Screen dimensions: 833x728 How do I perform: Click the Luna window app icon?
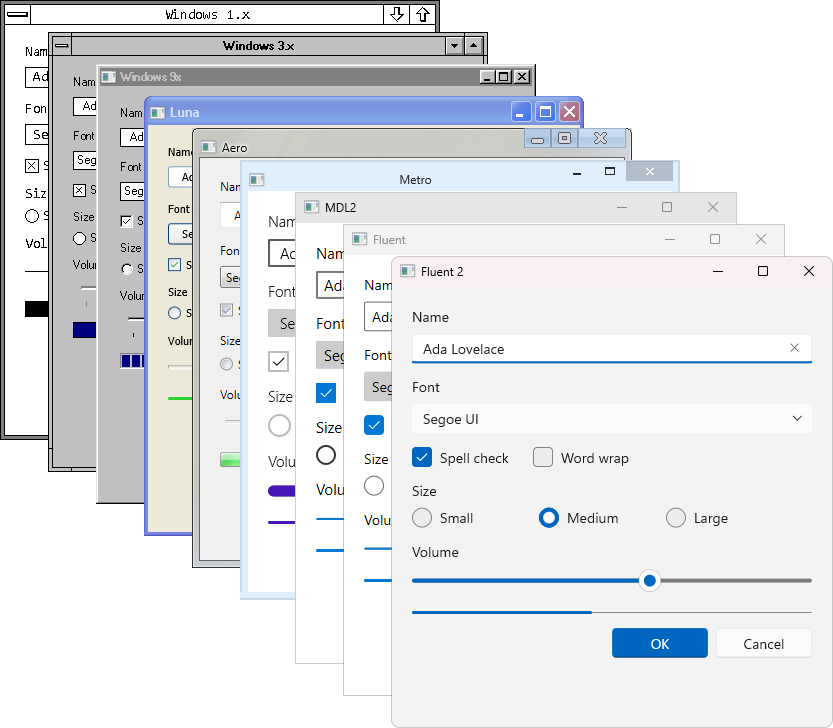coord(157,113)
